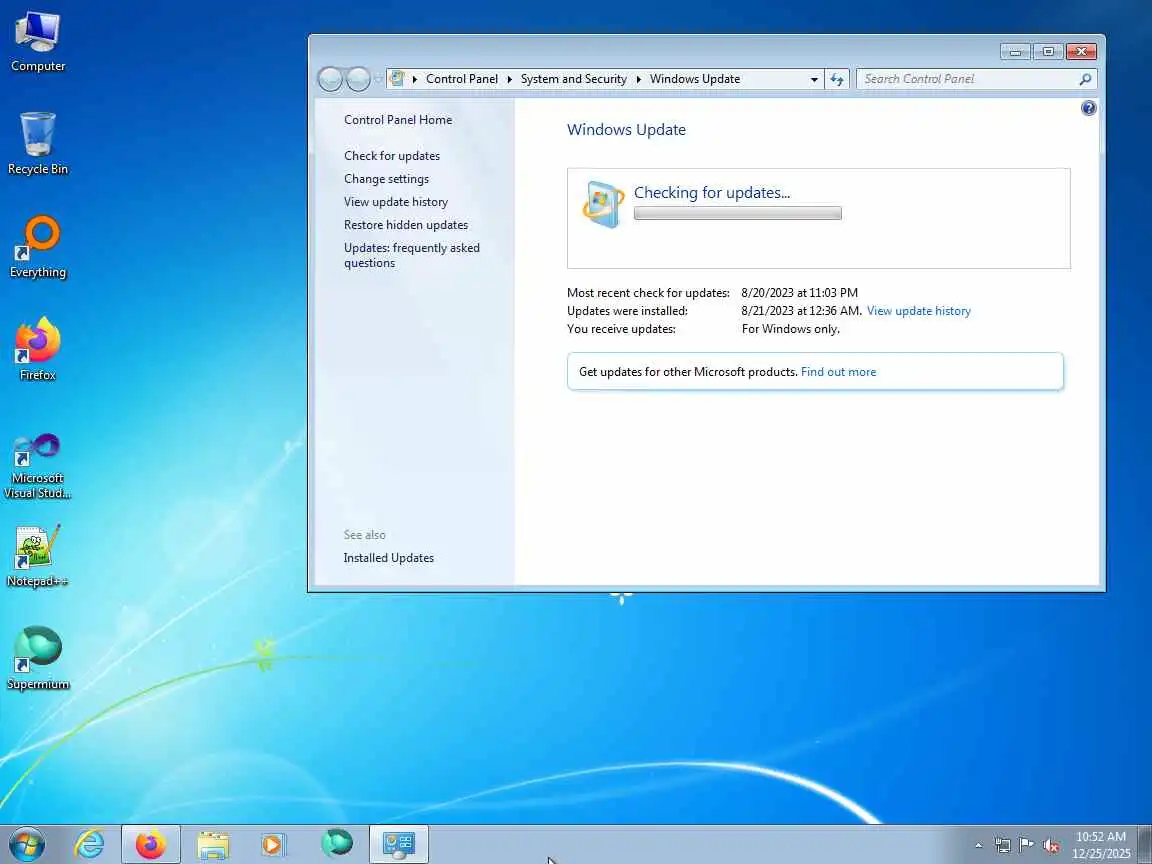Select the Supermium desktop shortcut
The image size is (1152, 864).
click(x=37, y=659)
